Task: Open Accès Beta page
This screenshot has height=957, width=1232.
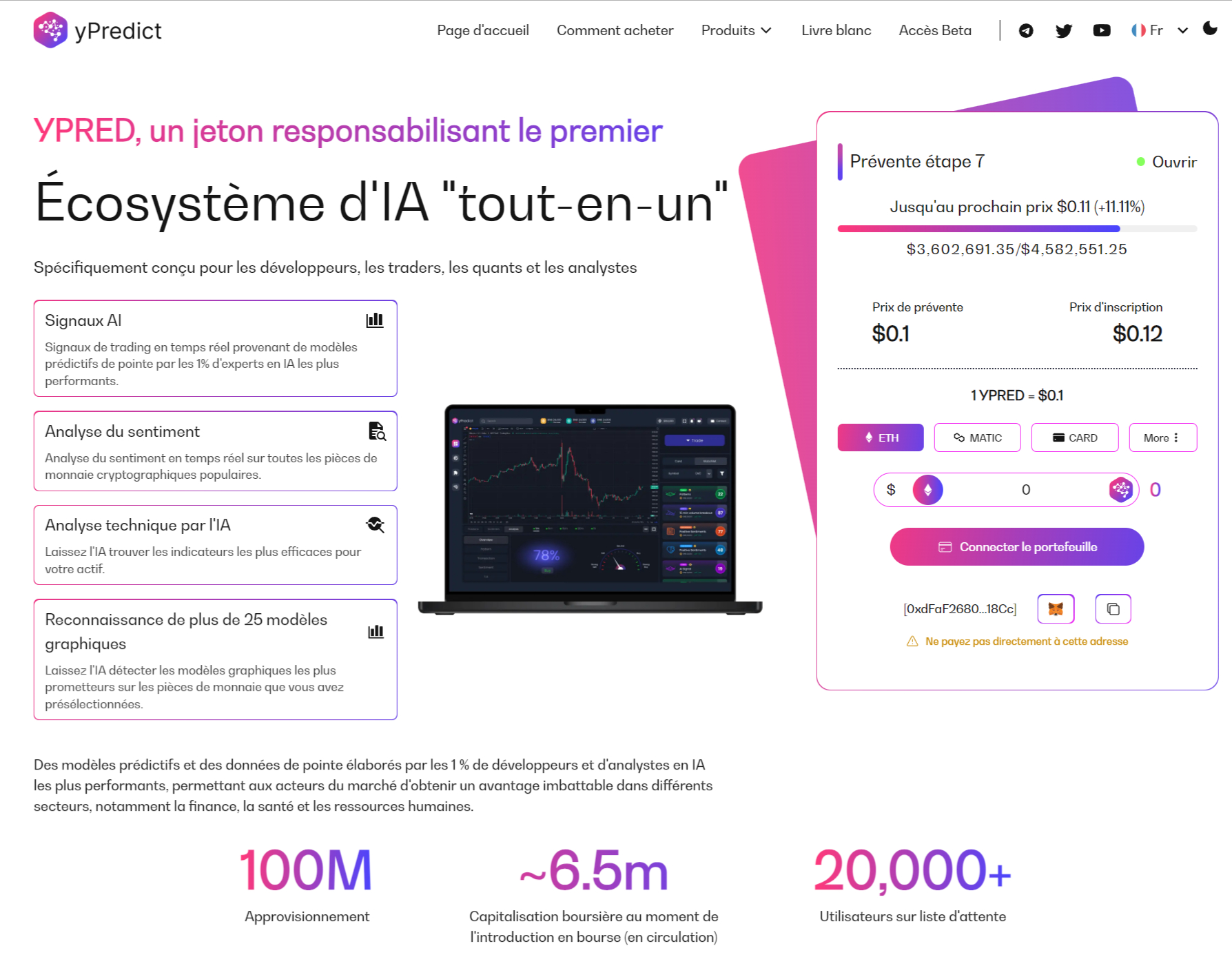Action: click(x=935, y=30)
